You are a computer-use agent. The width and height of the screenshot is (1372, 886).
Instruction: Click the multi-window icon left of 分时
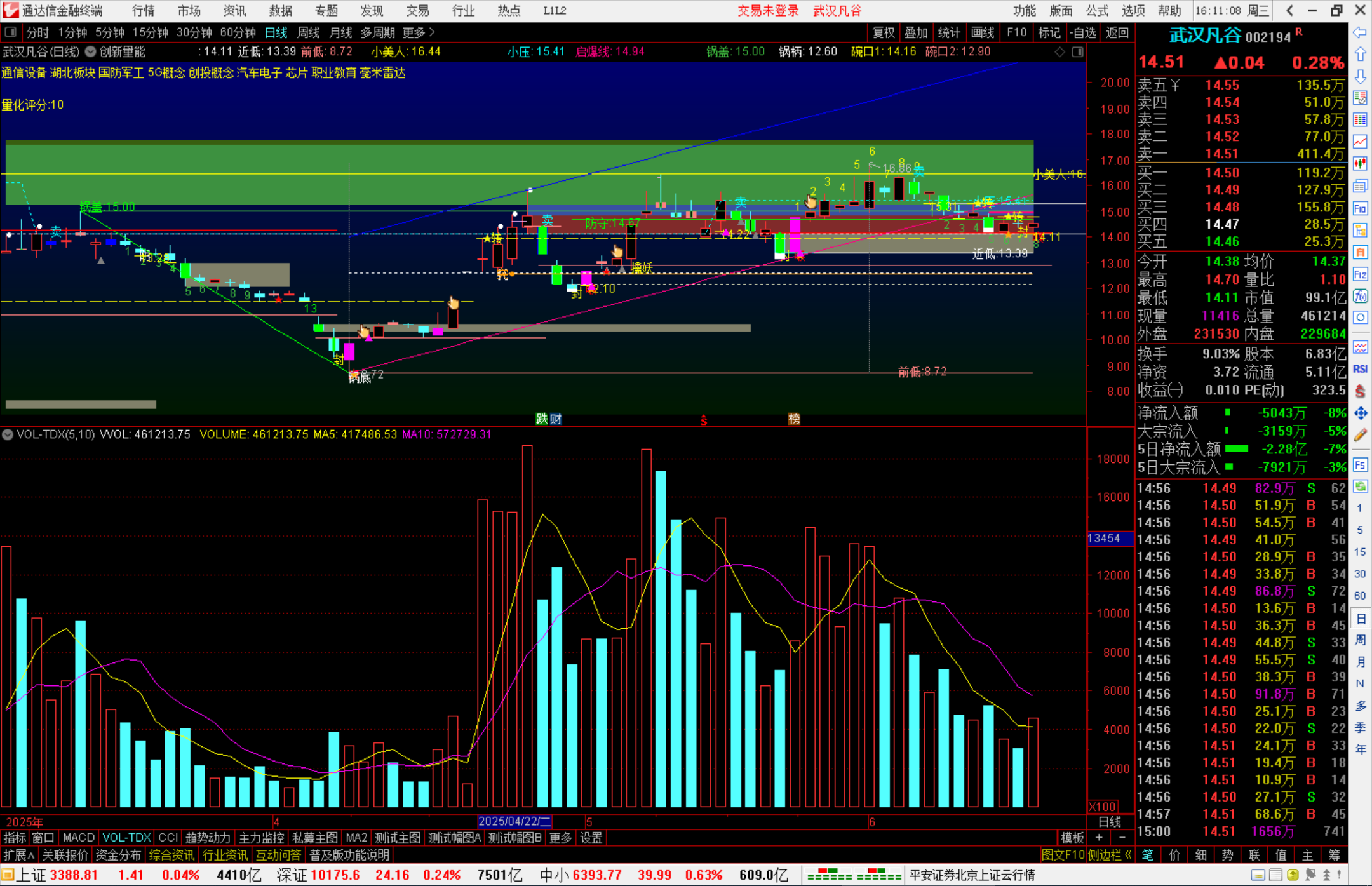pos(10,32)
